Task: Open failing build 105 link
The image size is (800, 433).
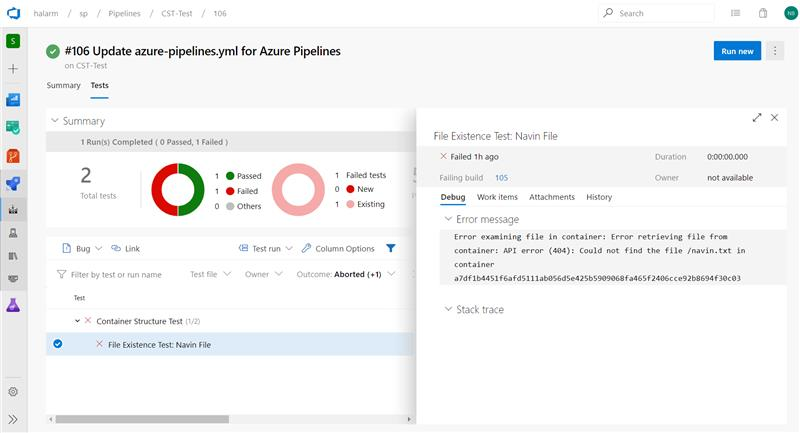Action: tap(501, 177)
